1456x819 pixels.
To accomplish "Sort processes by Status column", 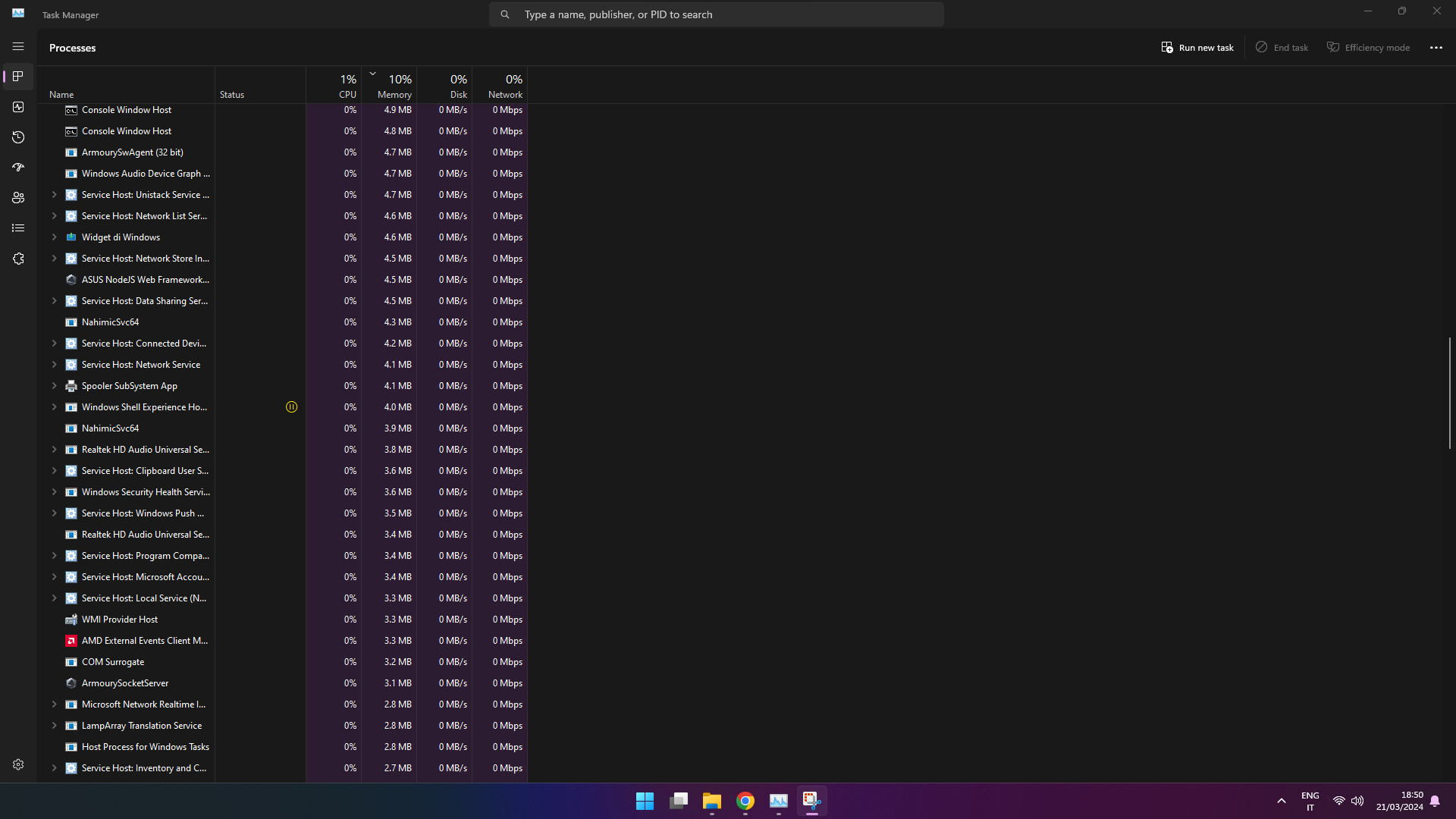I will click(260, 85).
